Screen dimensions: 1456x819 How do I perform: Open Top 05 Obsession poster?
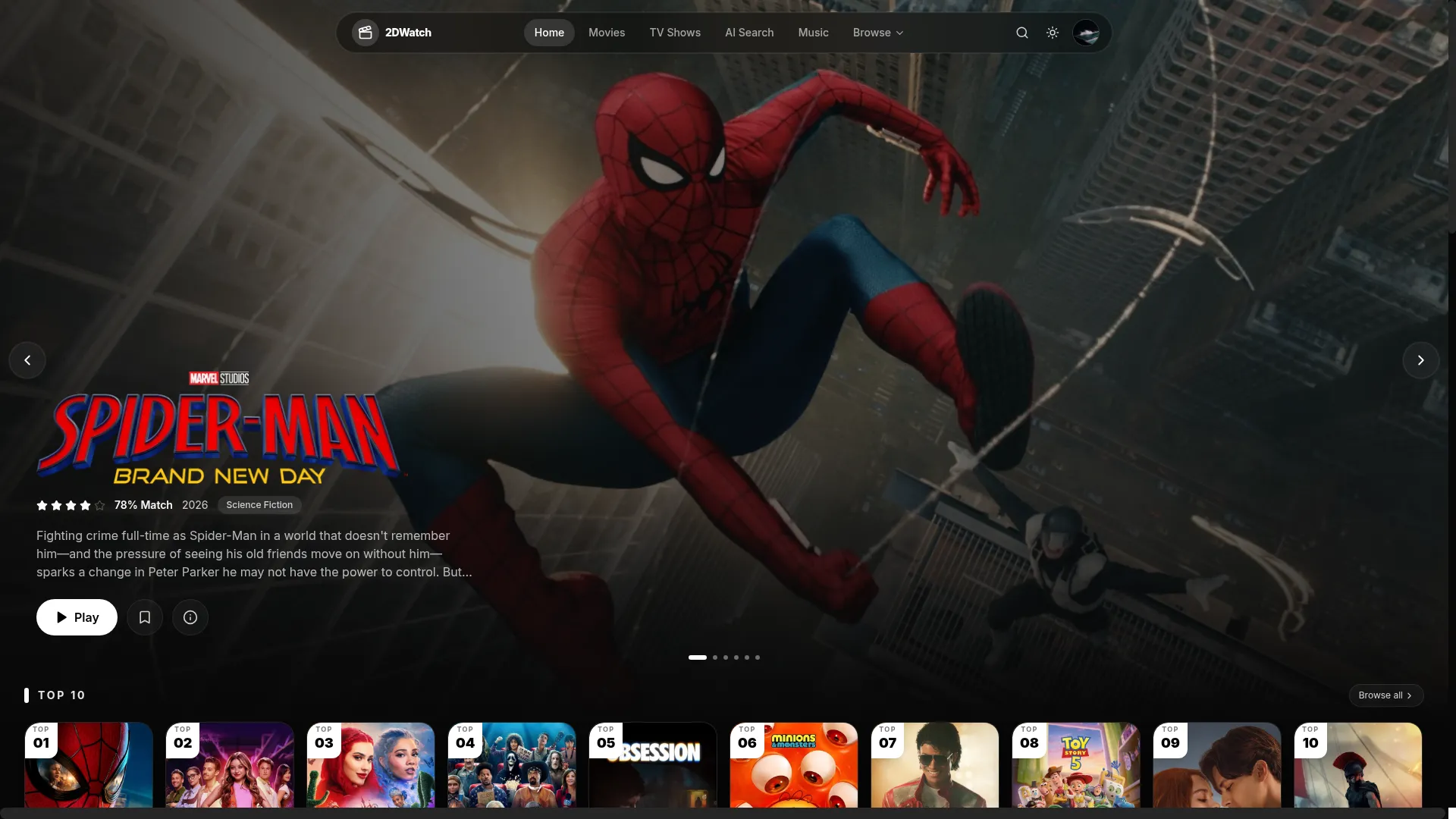(x=653, y=766)
